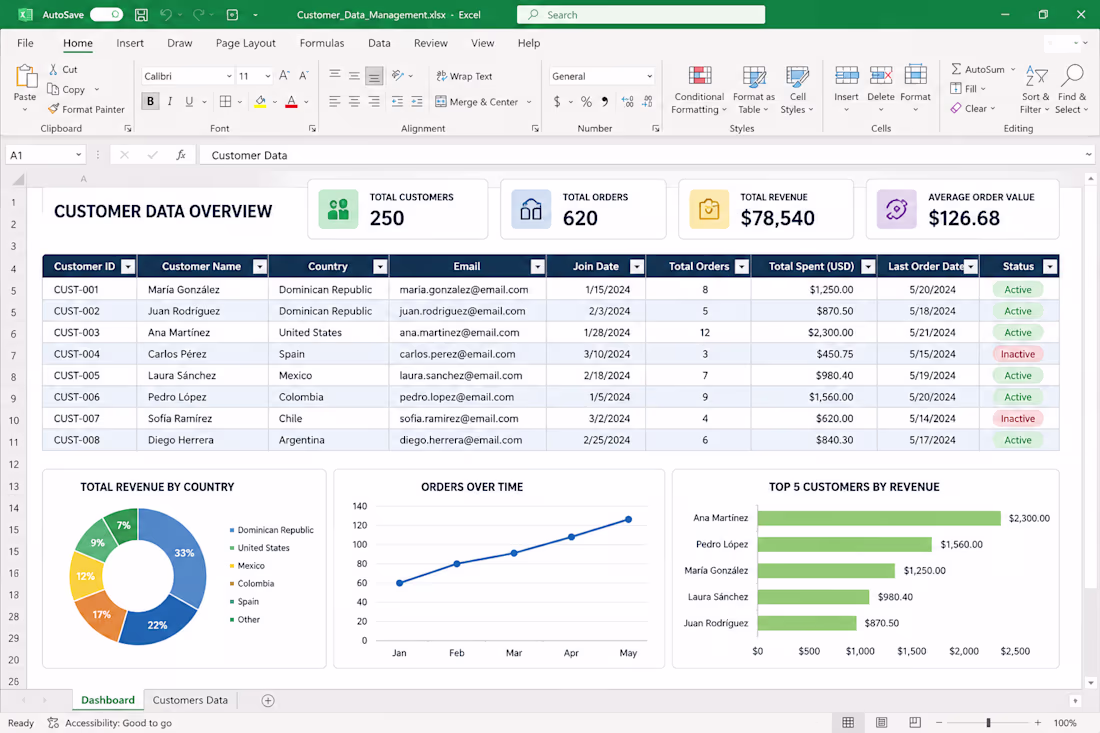Viewport: 1100px width, 733px height.
Task: Apply Percent Style number format
Action: (586, 102)
